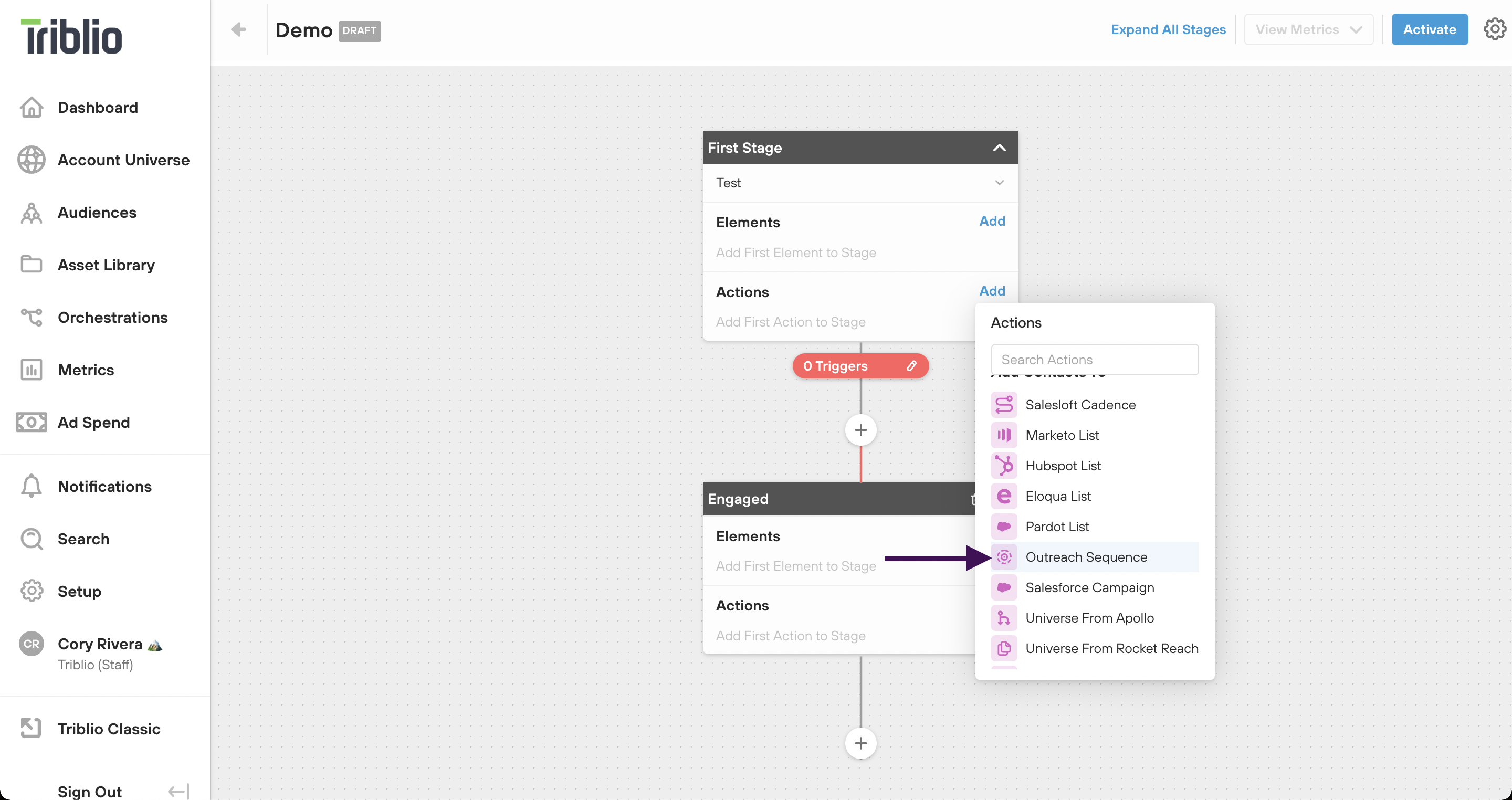Select the Salesloft Cadence action

pos(1080,404)
